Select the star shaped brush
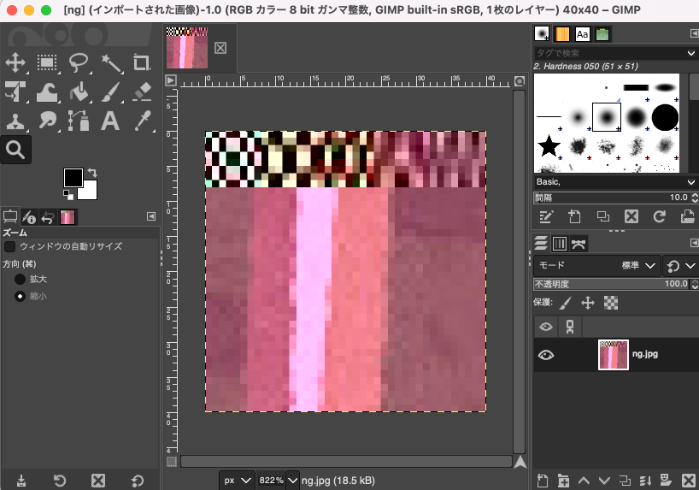699x490 pixels. point(549,146)
